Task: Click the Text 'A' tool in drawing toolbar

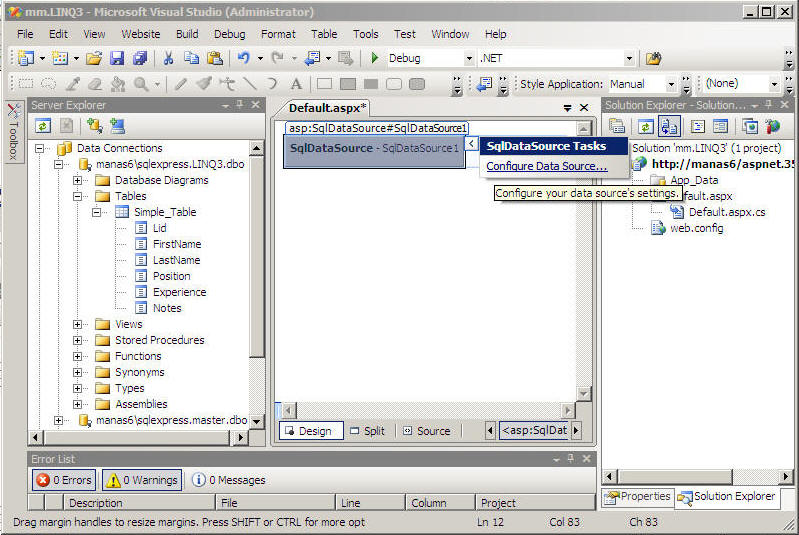Action: 296,84
